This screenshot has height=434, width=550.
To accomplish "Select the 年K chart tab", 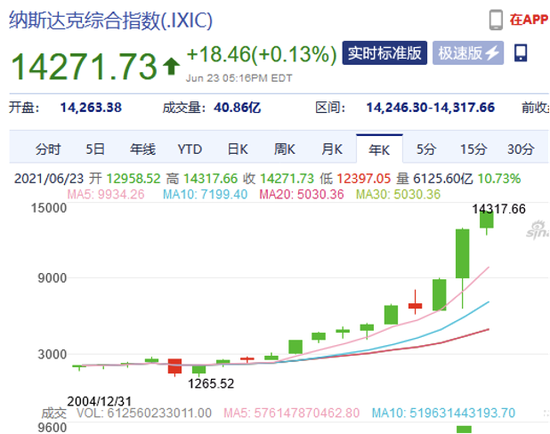I will click(379, 149).
